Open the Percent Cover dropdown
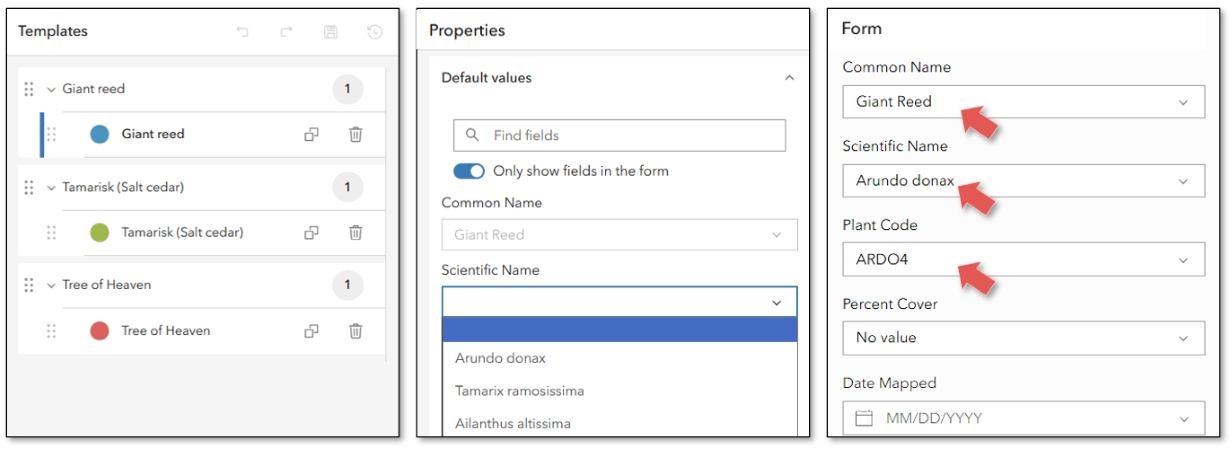Image resolution: width=1232 pixels, height=450 pixels. tap(1023, 338)
